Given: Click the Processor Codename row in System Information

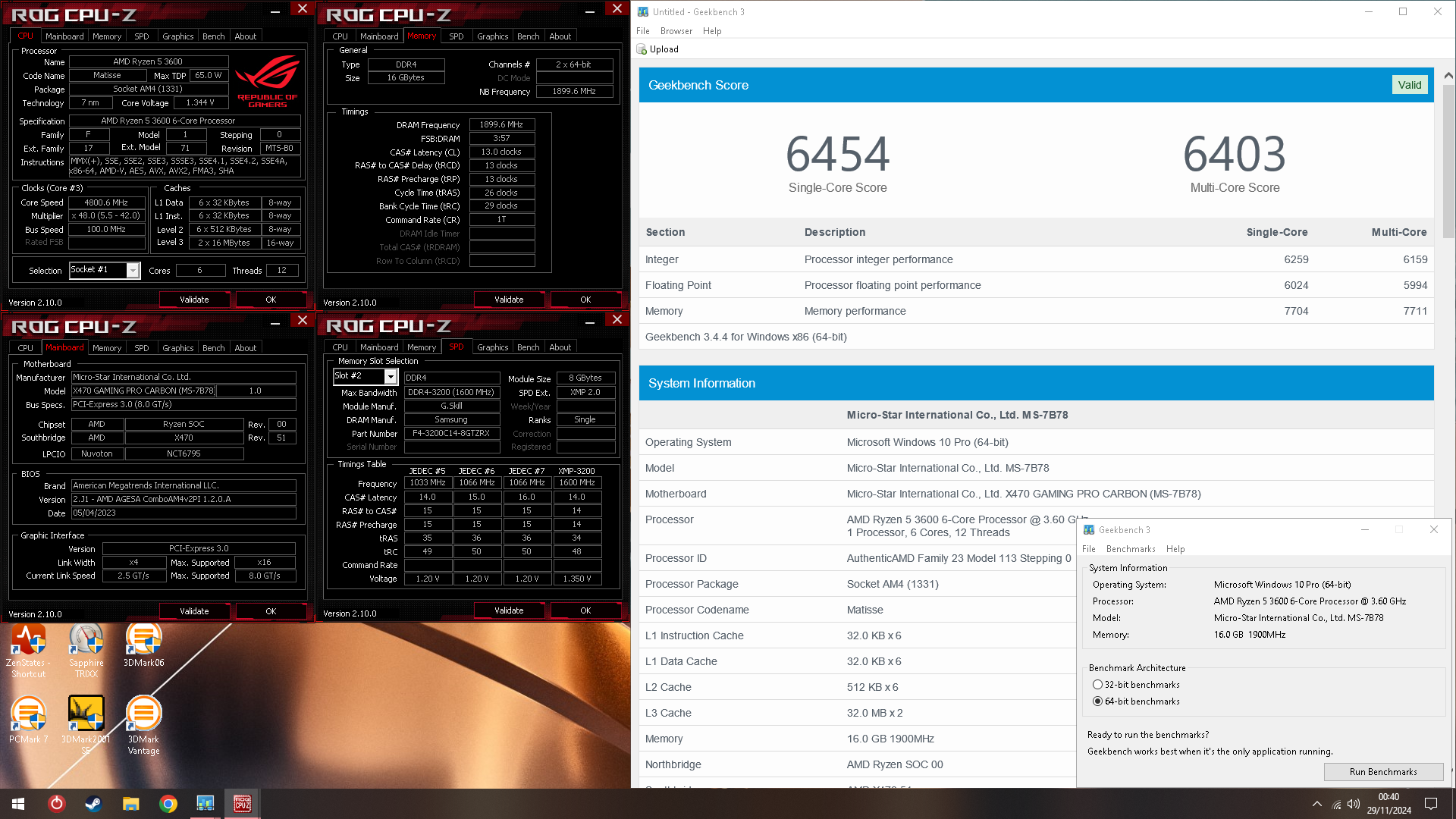Looking at the screenshot, I should click(857, 610).
